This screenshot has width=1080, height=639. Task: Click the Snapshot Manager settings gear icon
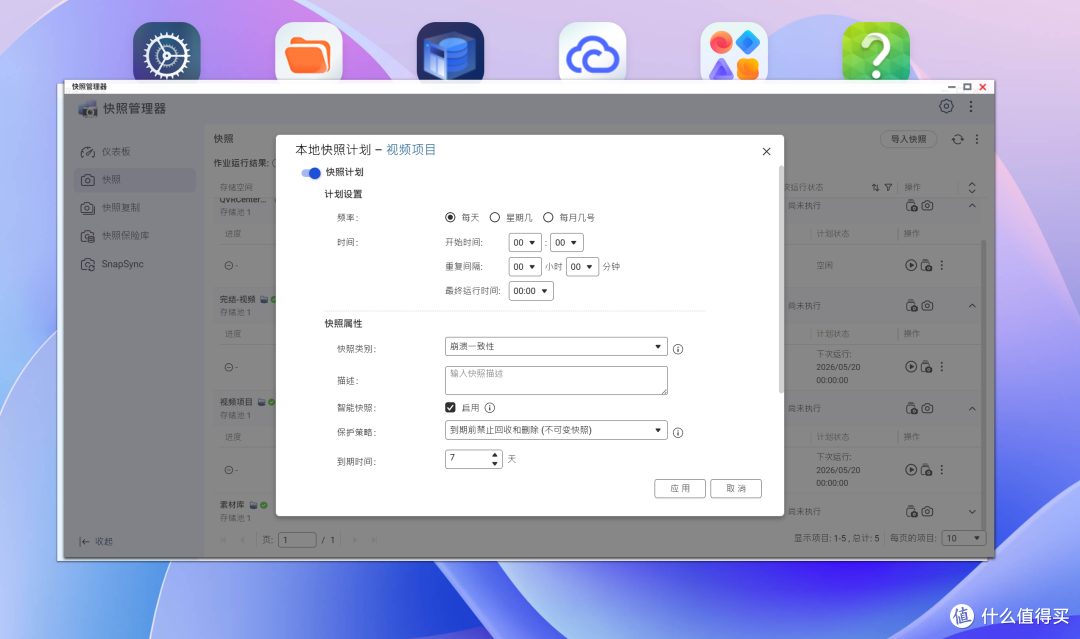946,106
